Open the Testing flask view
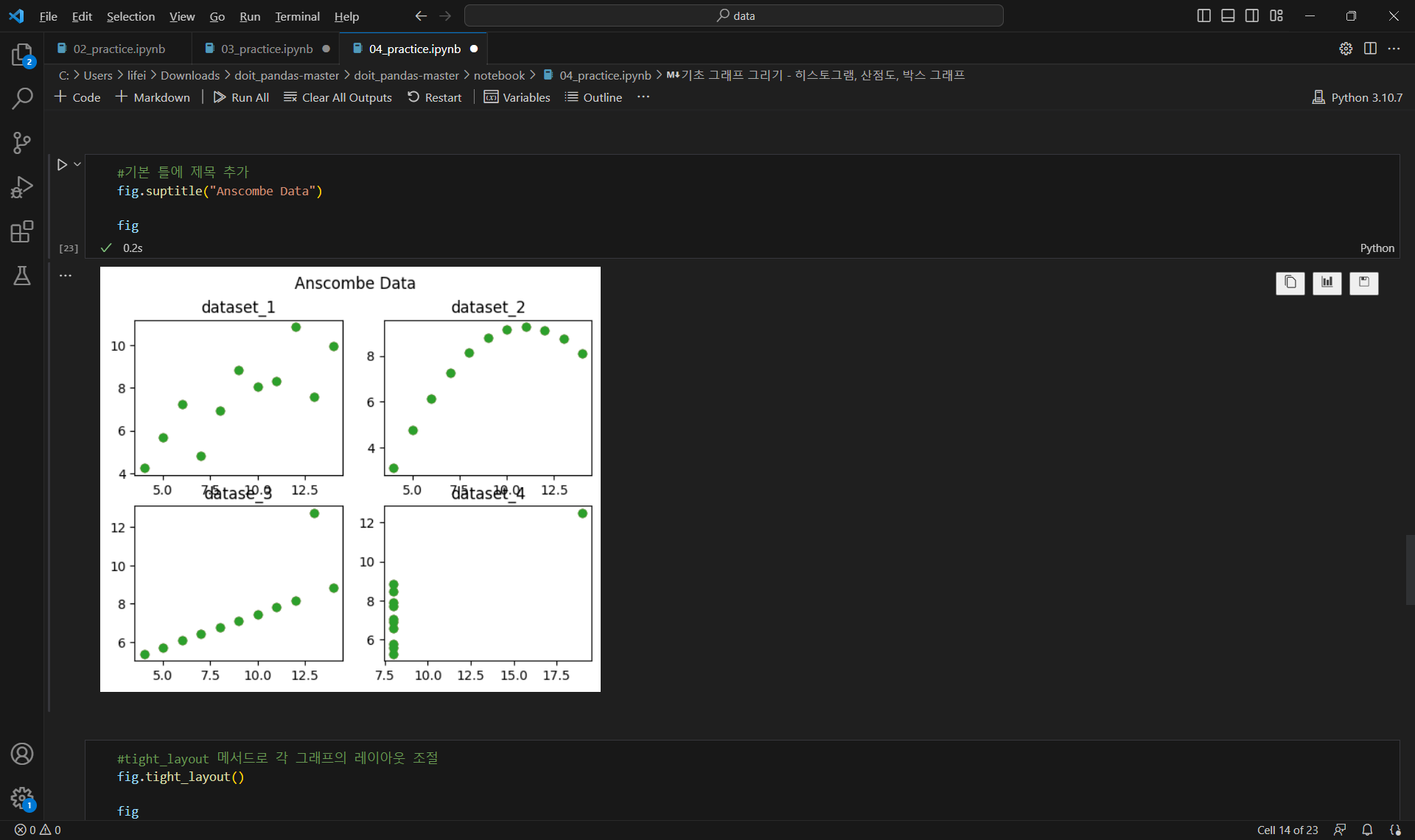 point(22,276)
